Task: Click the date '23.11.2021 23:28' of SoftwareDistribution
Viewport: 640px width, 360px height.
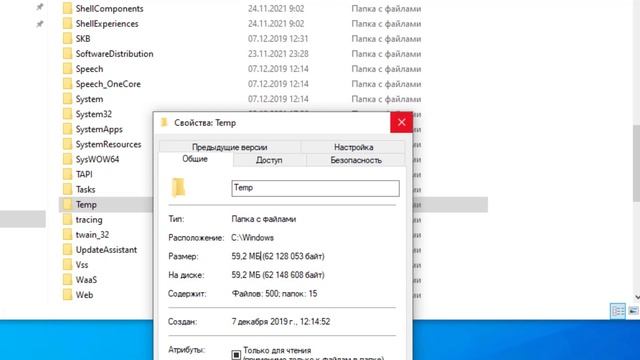Action: tap(278, 54)
